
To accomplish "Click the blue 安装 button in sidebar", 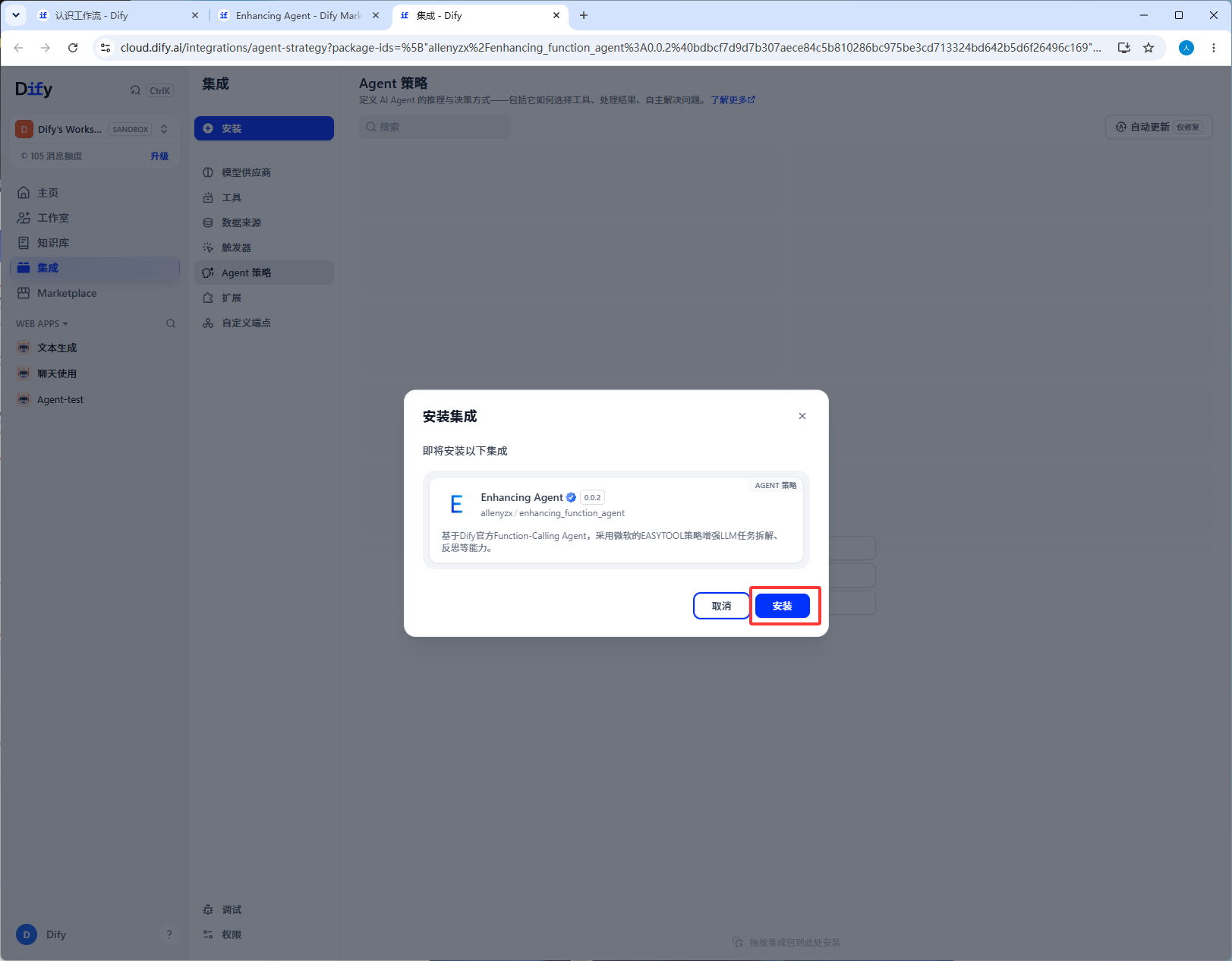I will click(264, 128).
